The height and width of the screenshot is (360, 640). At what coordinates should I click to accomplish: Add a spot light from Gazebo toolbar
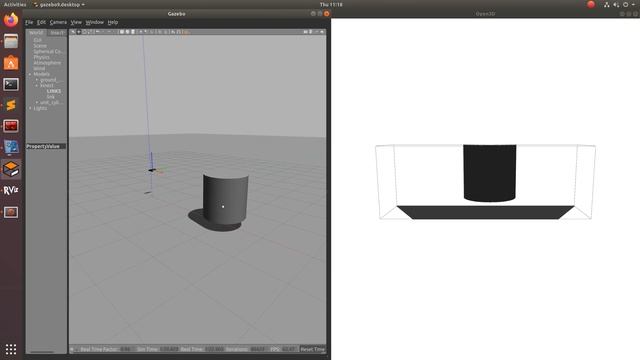point(146,32)
